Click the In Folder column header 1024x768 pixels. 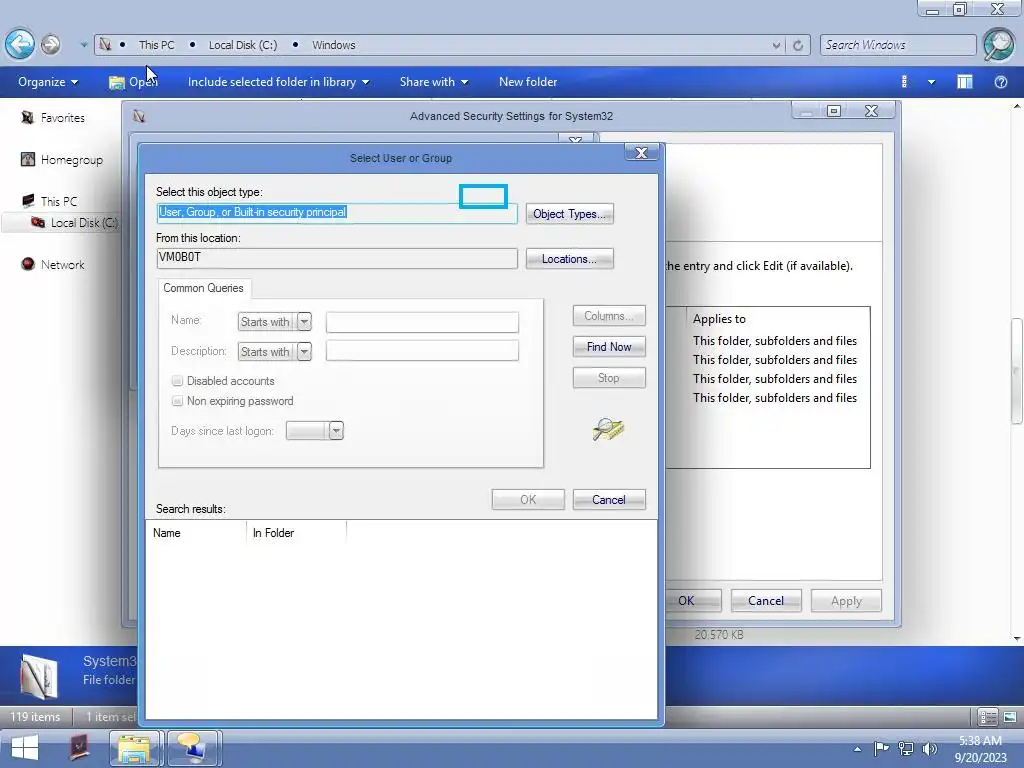tap(296, 533)
